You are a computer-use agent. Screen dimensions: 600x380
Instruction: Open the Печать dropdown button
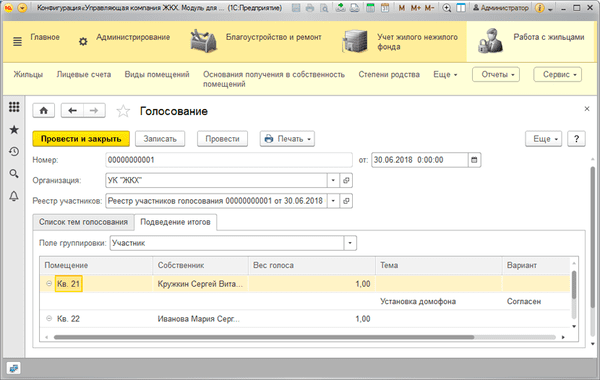(x=287, y=139)
